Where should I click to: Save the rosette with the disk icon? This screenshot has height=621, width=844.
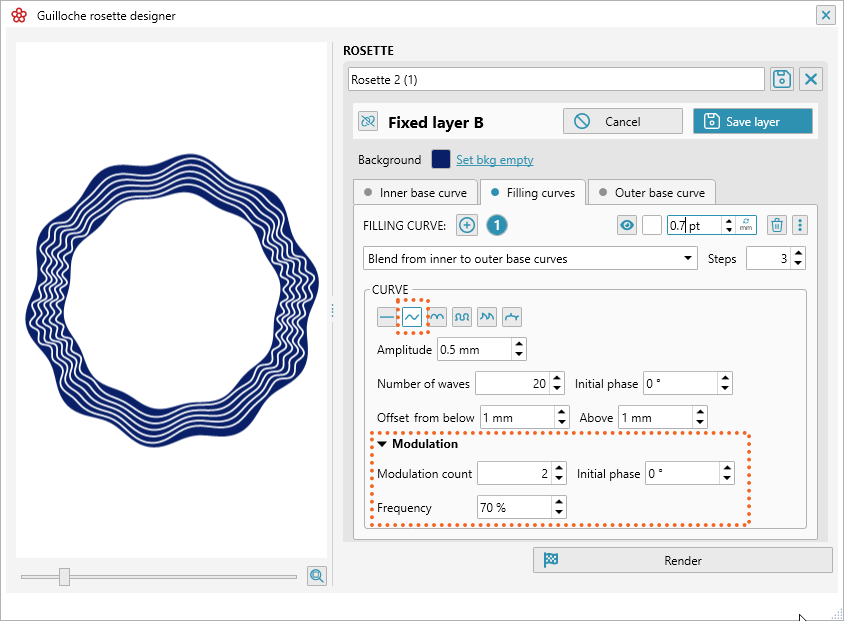point(781,78)
